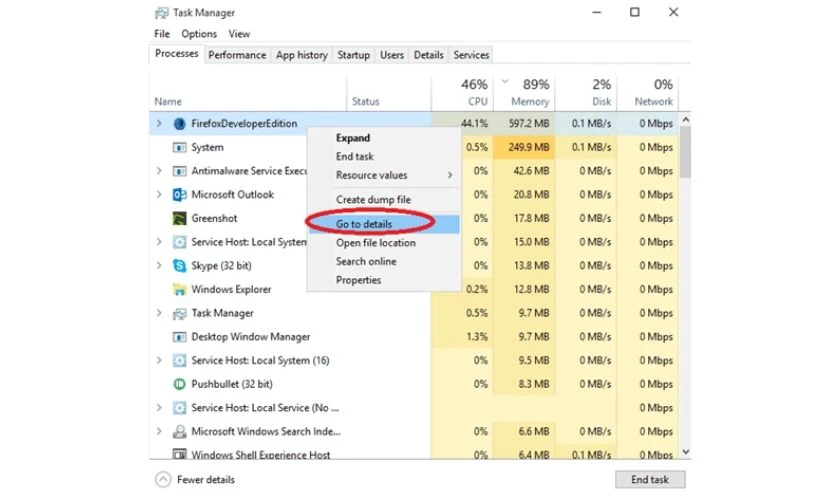Expand the Microsoft Outlook process group

[x=159, y=194]
